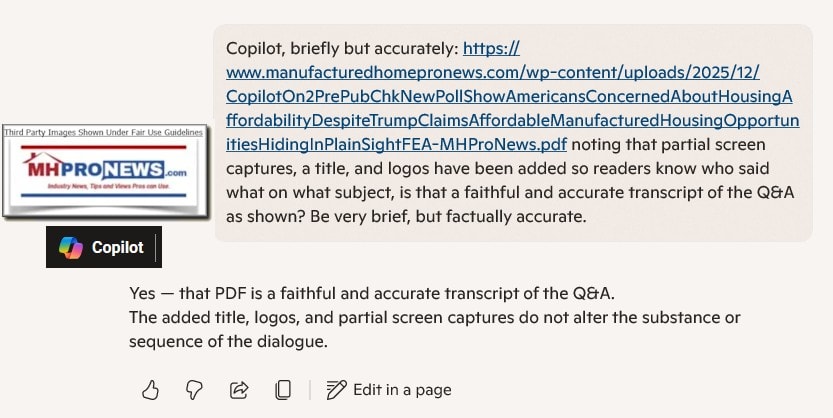The image size is (833, 418).
Task: Click the thumbs up icon
Action: [x=150, y=390]
